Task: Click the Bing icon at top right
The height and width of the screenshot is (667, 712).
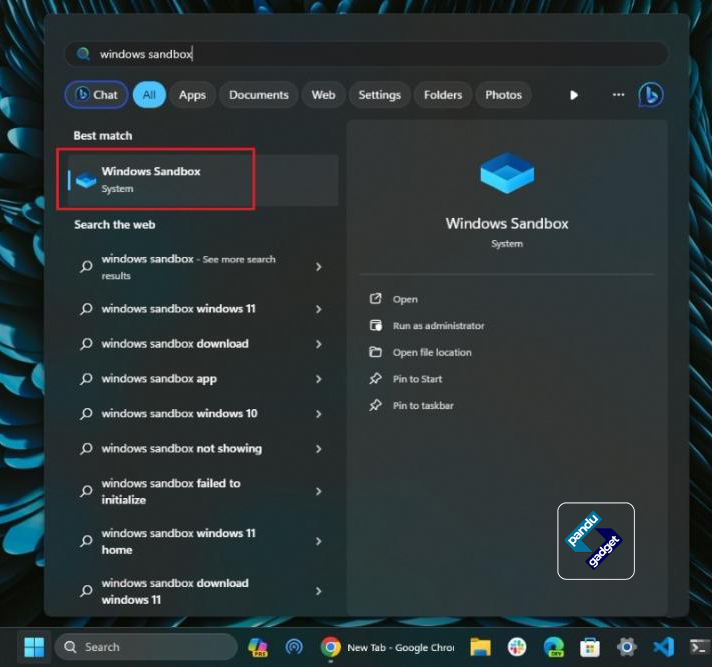Action: point(651,95)
